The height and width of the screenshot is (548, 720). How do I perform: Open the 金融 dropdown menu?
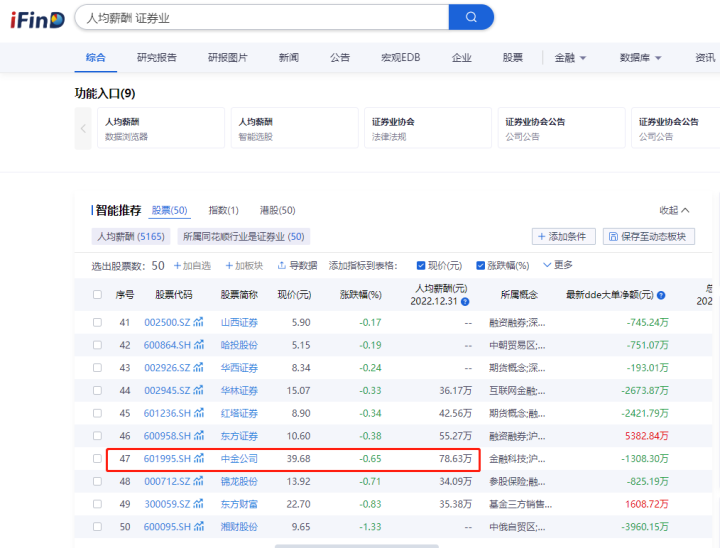pos(571,58)
